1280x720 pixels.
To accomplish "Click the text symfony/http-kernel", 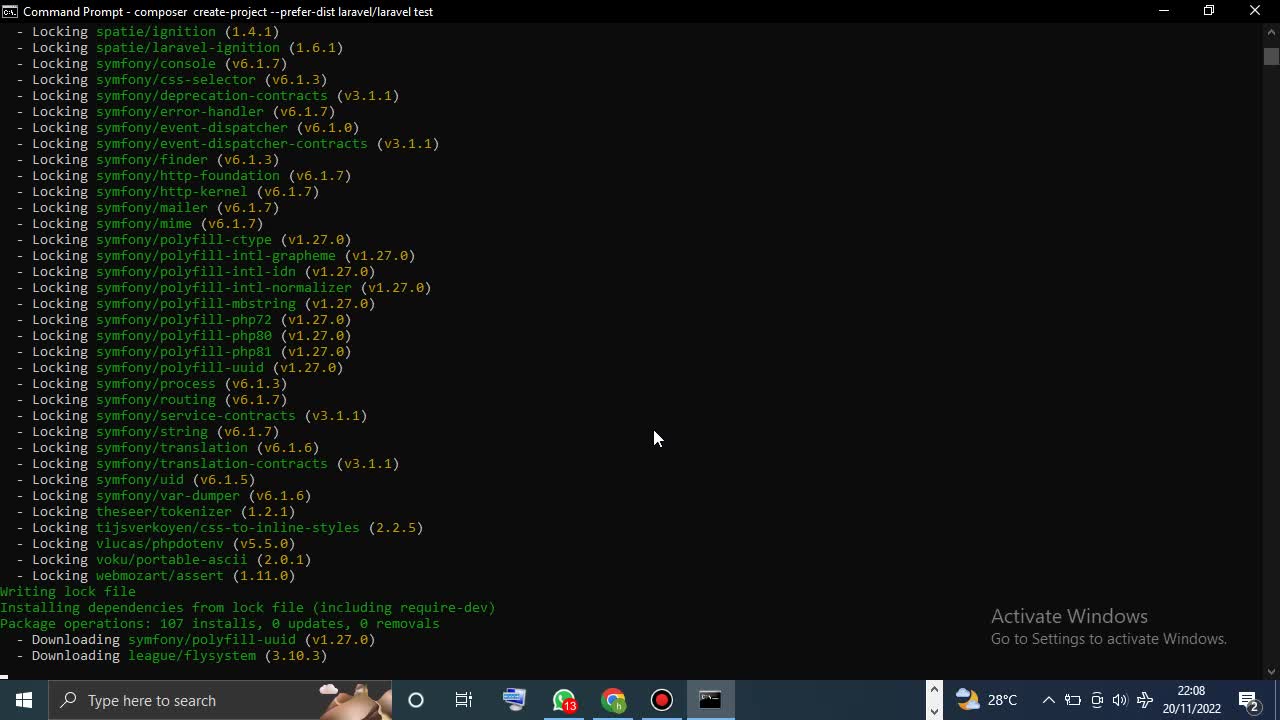I will point(172,191).
